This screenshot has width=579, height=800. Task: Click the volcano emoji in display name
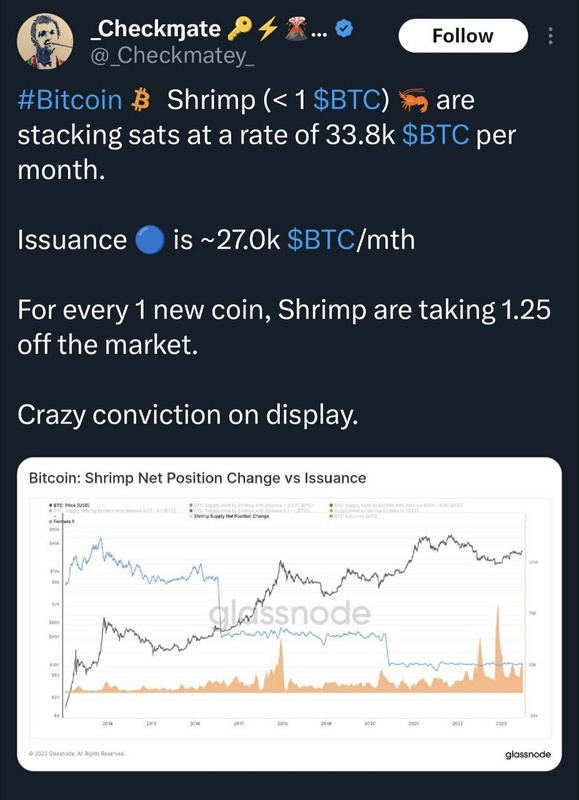295,28
